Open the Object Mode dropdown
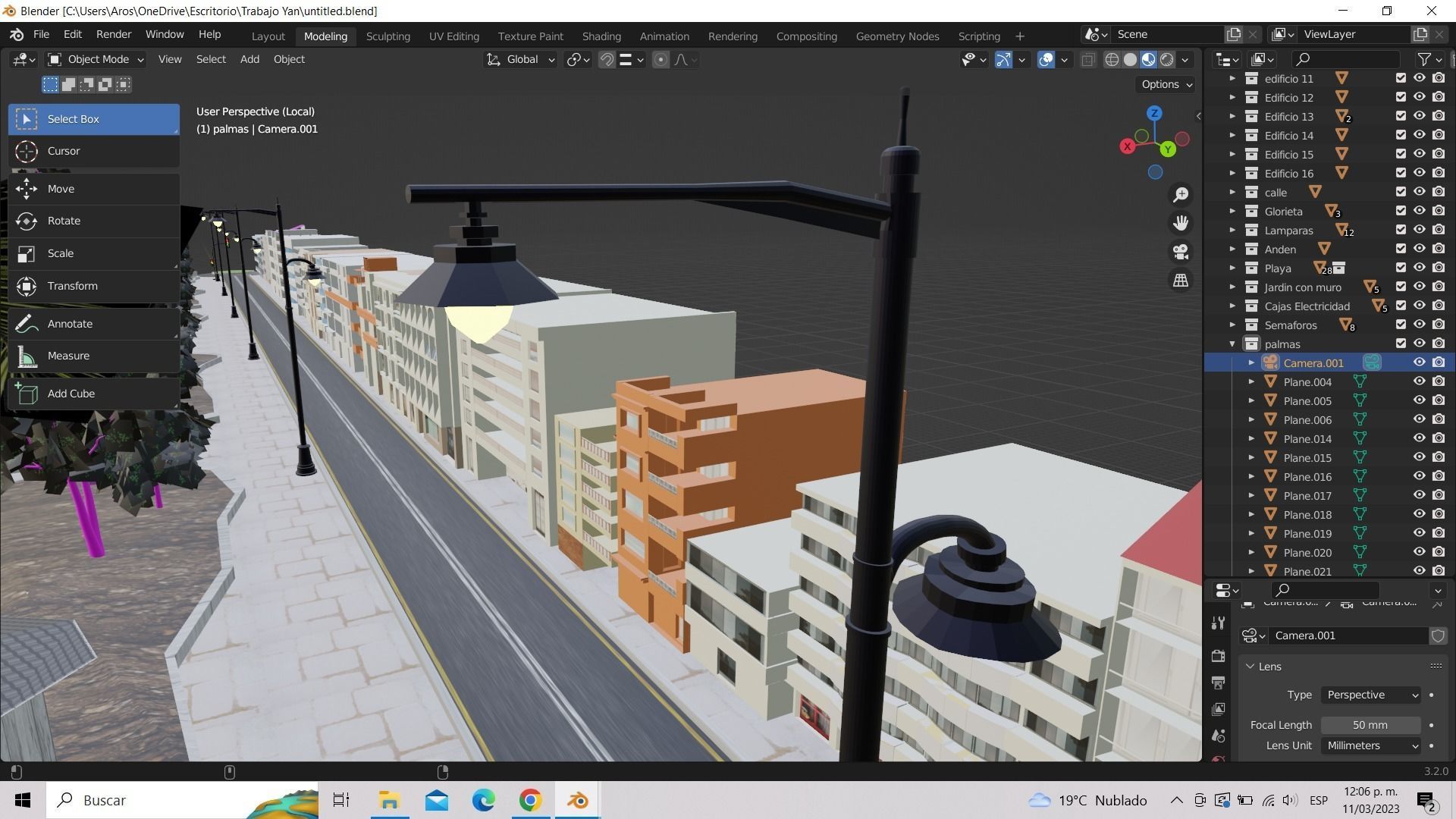 (x=96, y=59)
